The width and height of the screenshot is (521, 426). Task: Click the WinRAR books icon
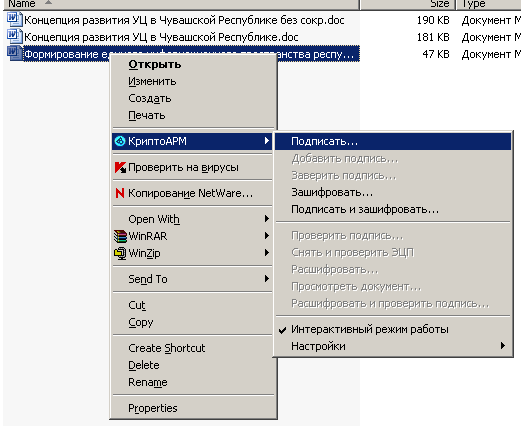point(120,236)
